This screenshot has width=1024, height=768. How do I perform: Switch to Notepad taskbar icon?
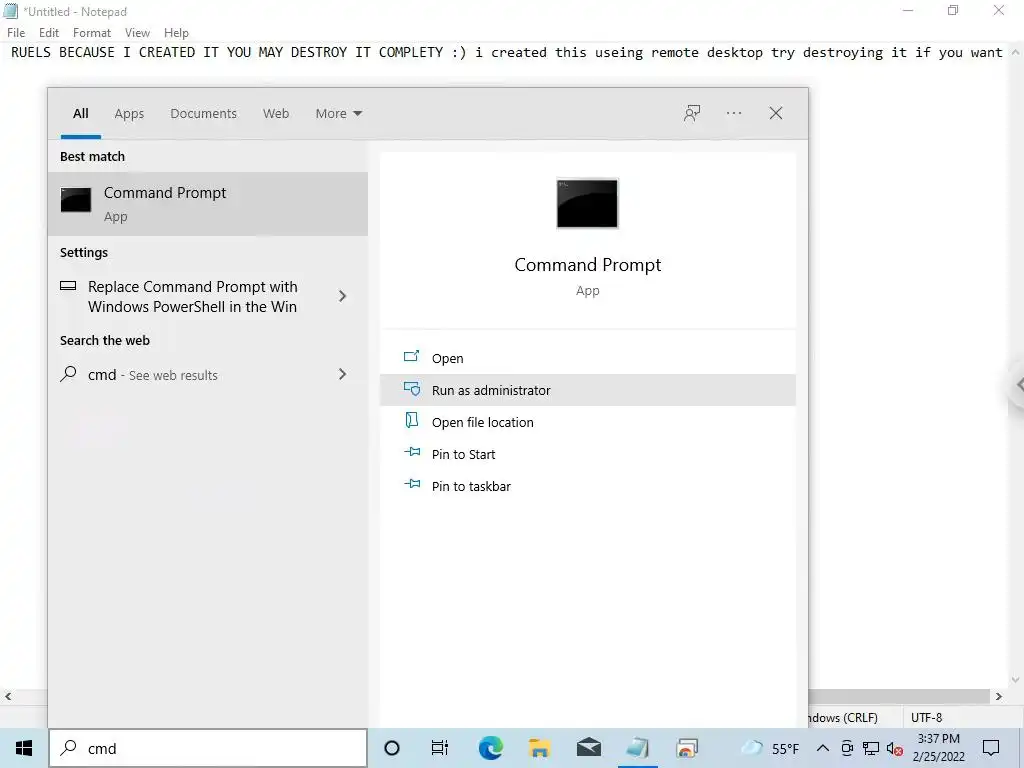point(637,748)
